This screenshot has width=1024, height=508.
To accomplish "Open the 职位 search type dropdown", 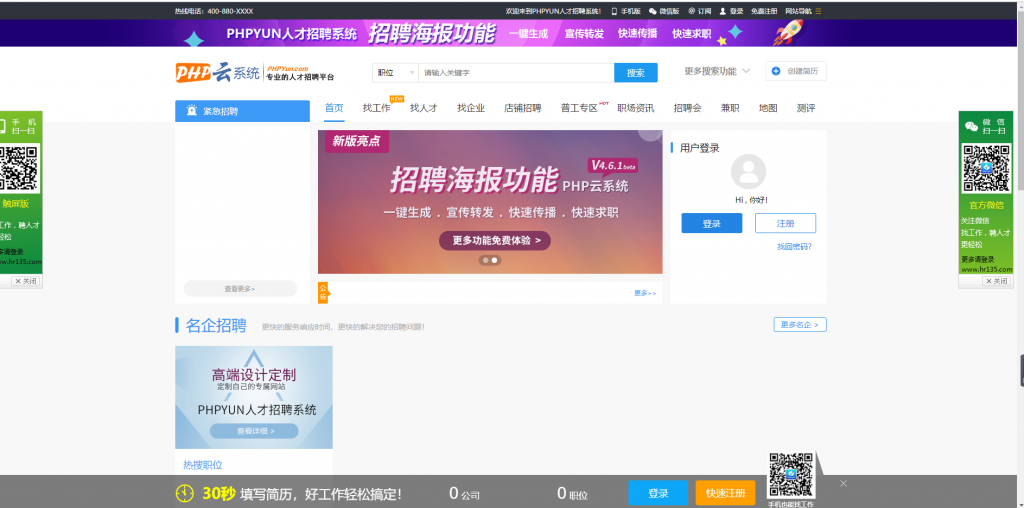I will pyautogui.click(x=395, y=72).
